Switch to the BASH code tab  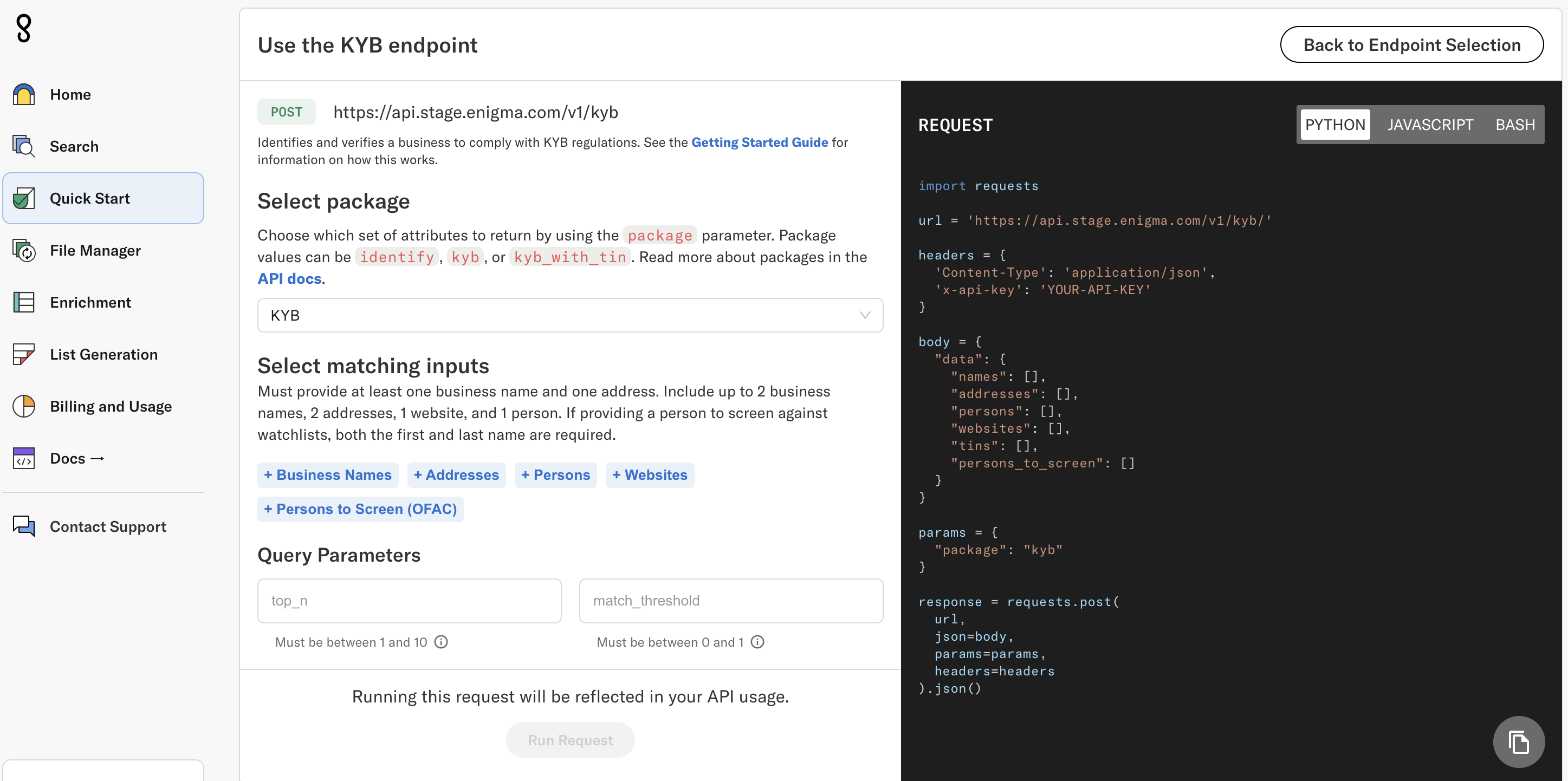(1514, 125)
